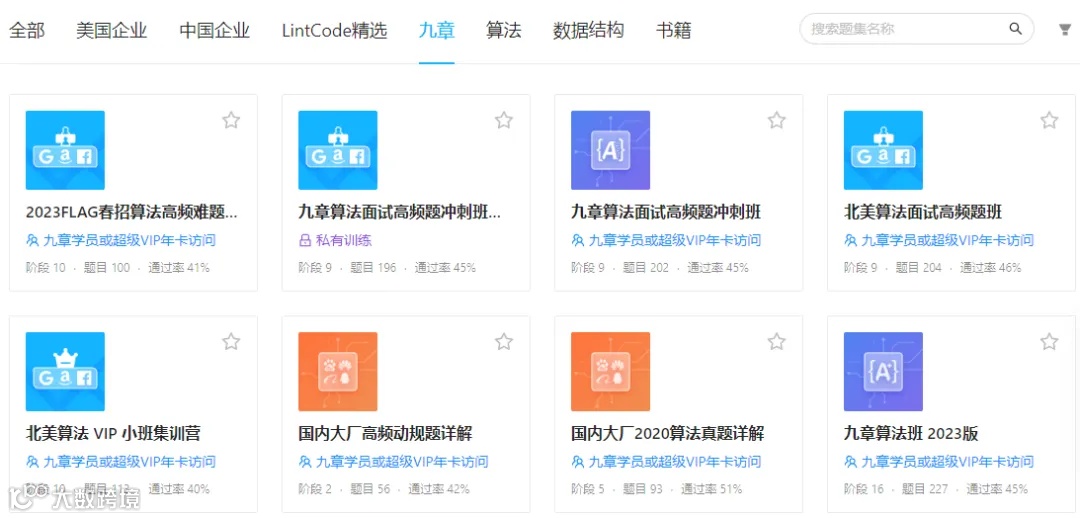Click the user icon under 北美算法 VIP 小班集训营
The image size is (1080, 518).
coord(32,462)
